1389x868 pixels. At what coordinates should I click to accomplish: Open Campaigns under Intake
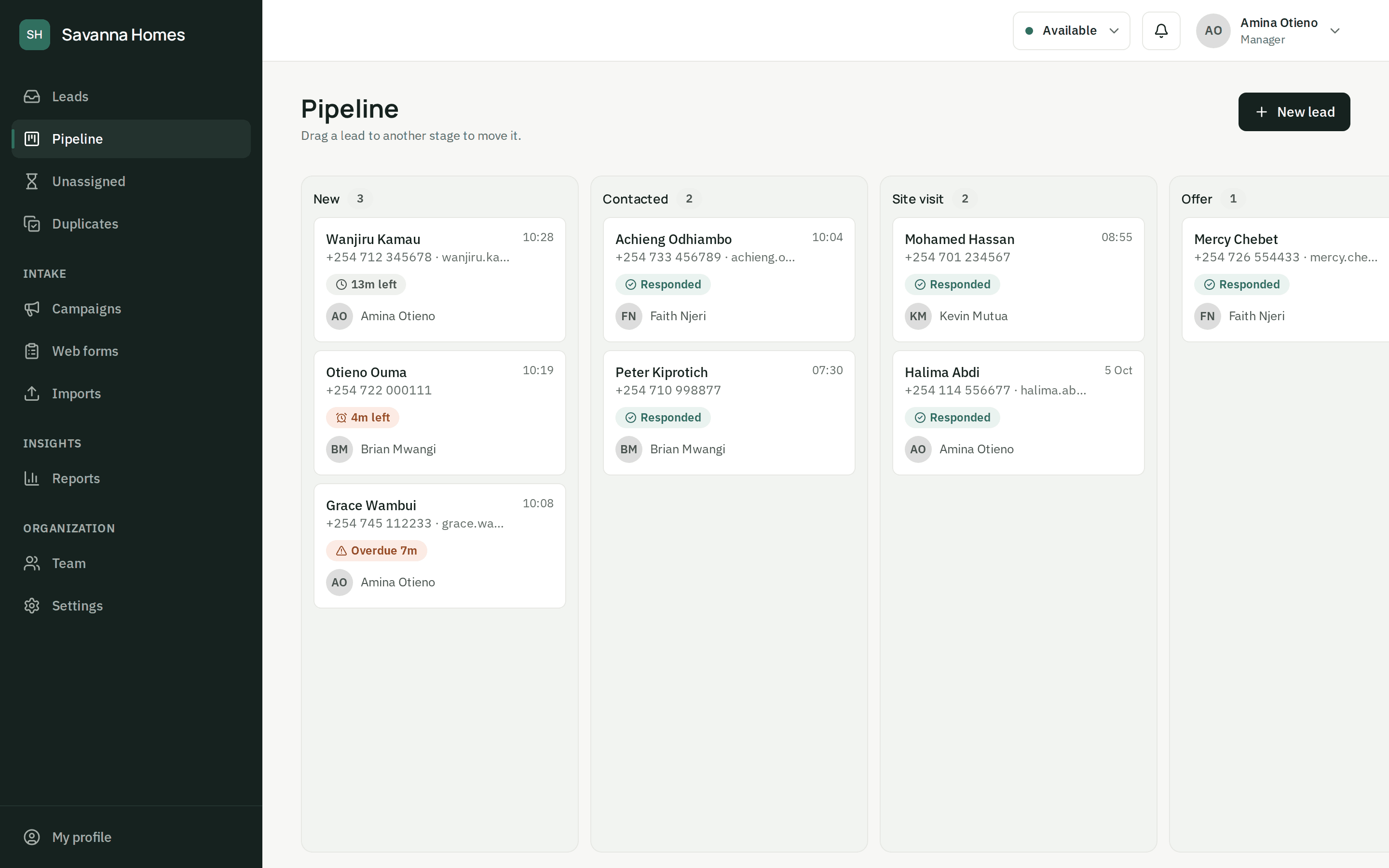[x=131, y=309]
